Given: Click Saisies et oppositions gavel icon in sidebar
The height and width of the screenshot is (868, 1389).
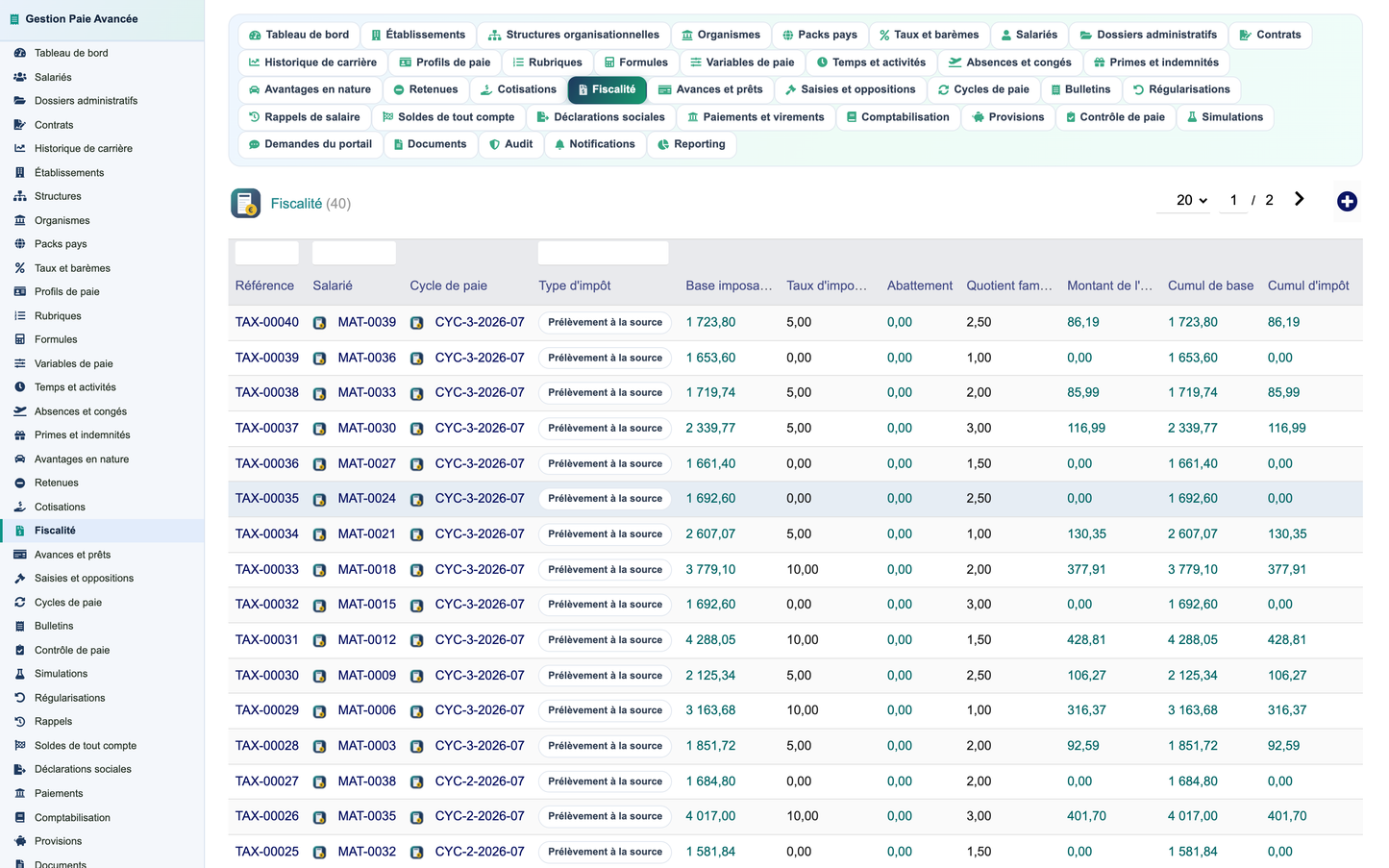Looking at the screenshot, I should 20,579.
